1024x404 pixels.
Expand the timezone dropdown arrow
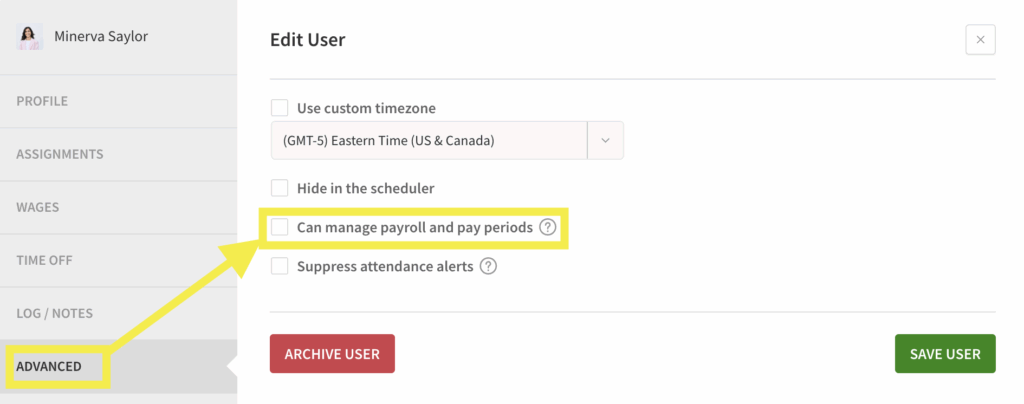pos(605,141)
